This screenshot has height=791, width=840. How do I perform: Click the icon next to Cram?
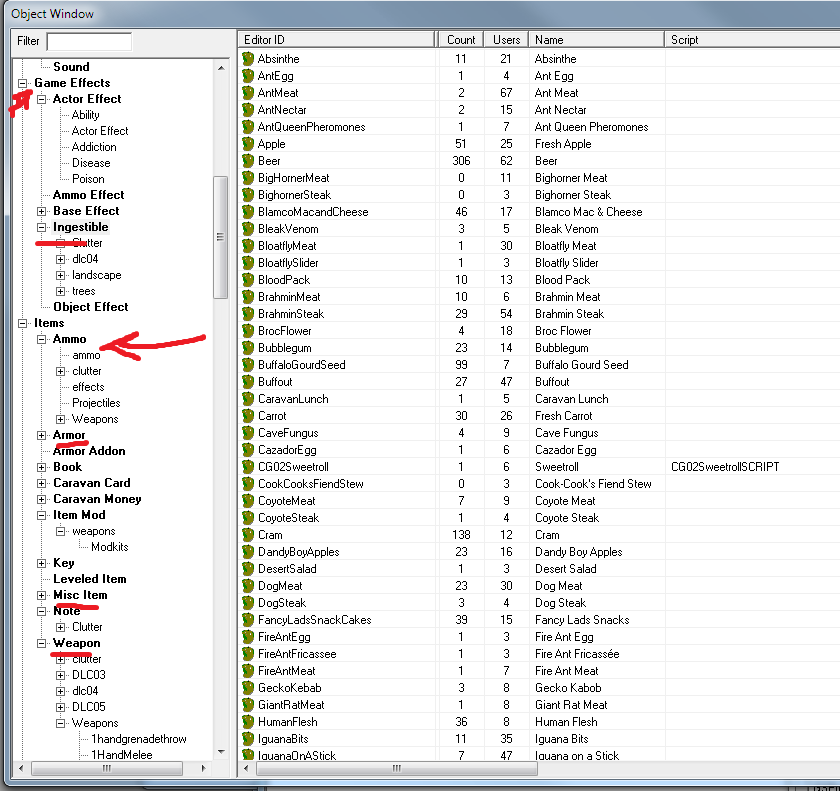tap(247, 534)
